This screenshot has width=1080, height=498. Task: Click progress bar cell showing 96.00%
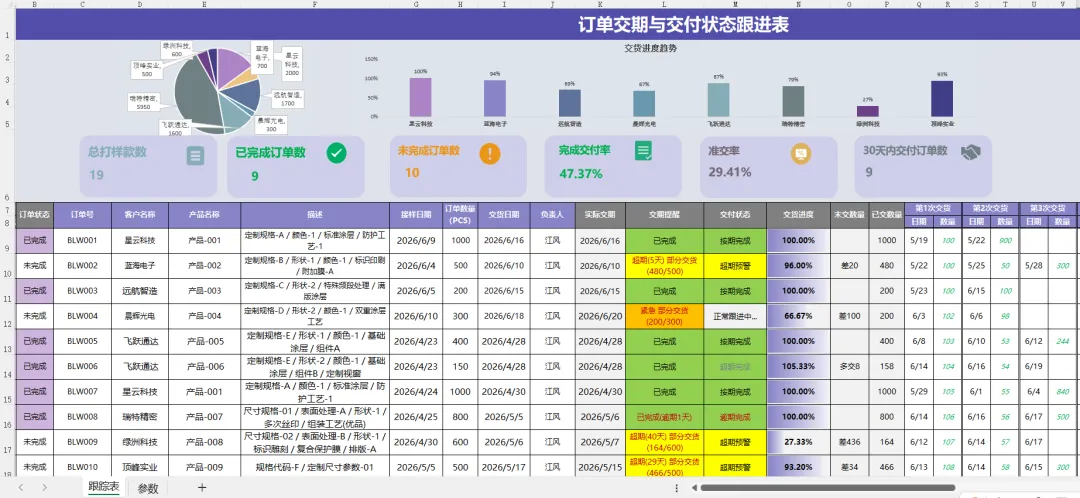point(798,266)
